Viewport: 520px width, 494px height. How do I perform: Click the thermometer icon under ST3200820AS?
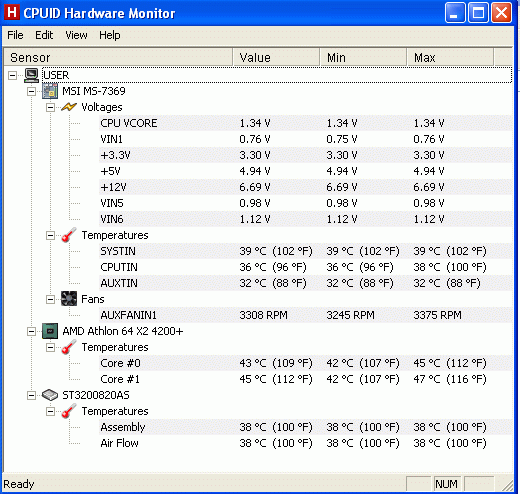[x=69, y=411]
